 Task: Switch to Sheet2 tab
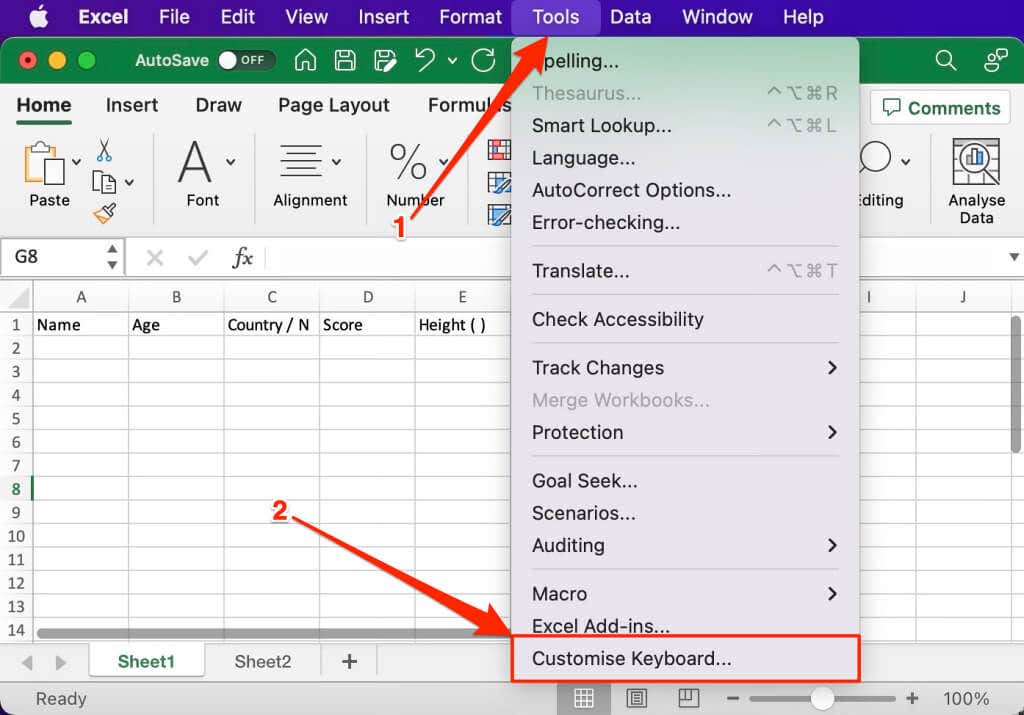(262, 661)
